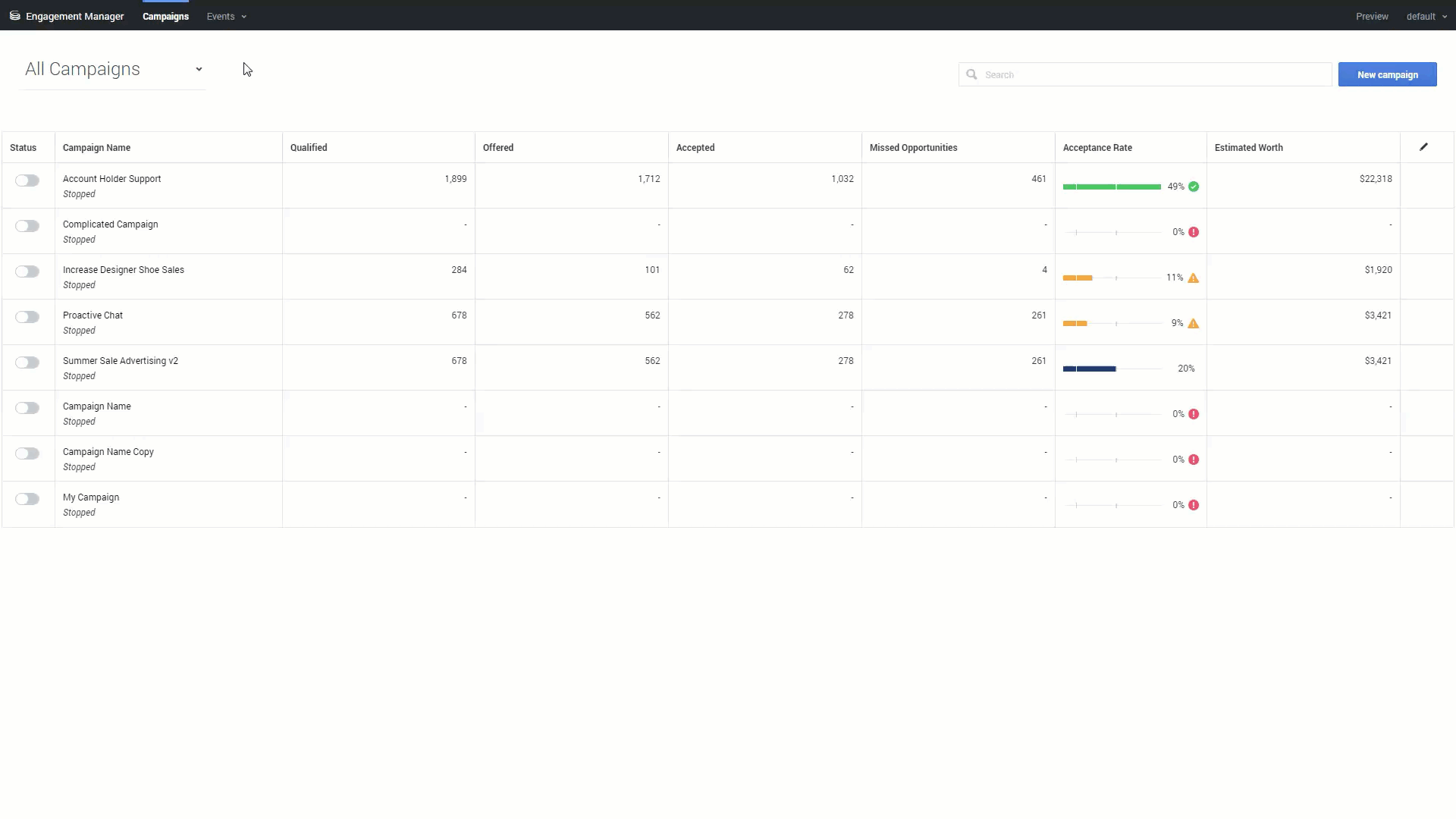Open the Events dropdown menu

coord(226,16)
